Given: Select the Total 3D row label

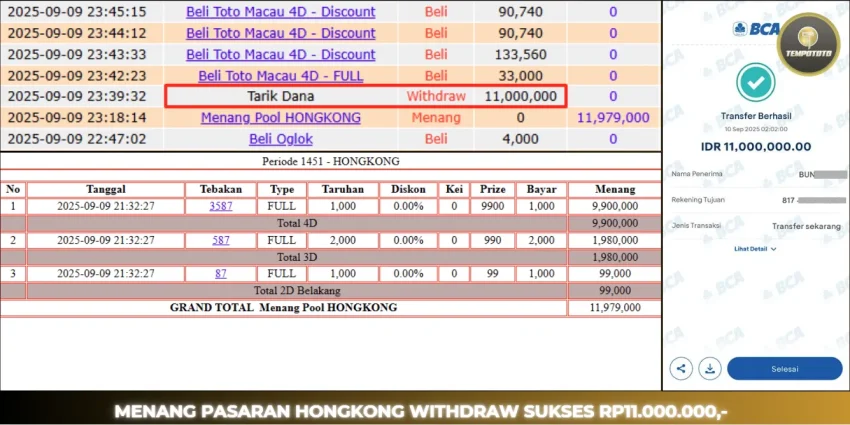Looking at the screenshot, I should (x=297, y=257).
